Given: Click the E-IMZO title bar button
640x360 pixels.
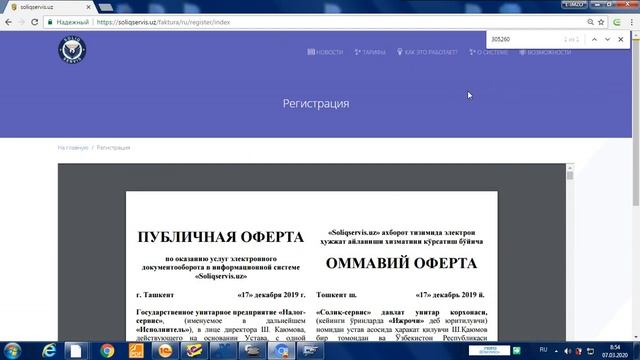Looking at the screenshot, I should pyautogui.click(x=574, y=4).
